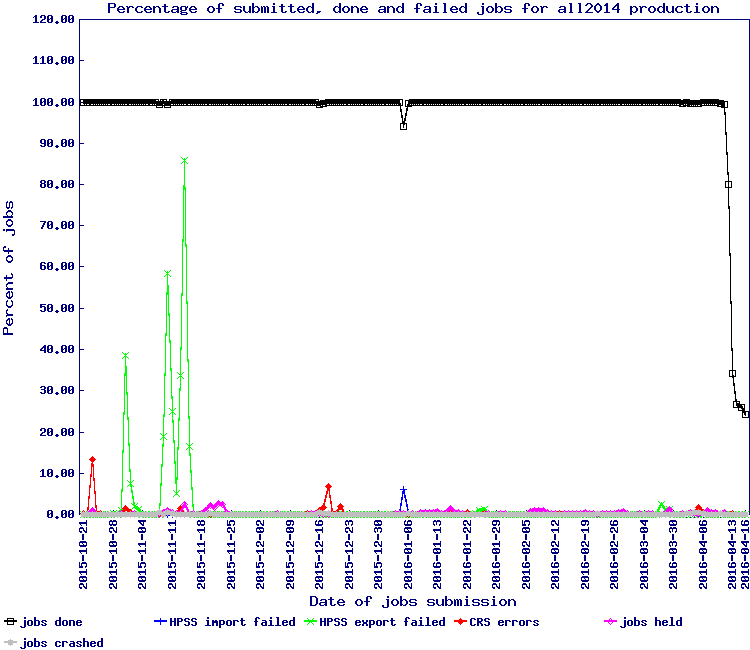This screenshot has height=650, width=750.
Task: Click the 30.00 y-axis label
Action: point(57,390)
